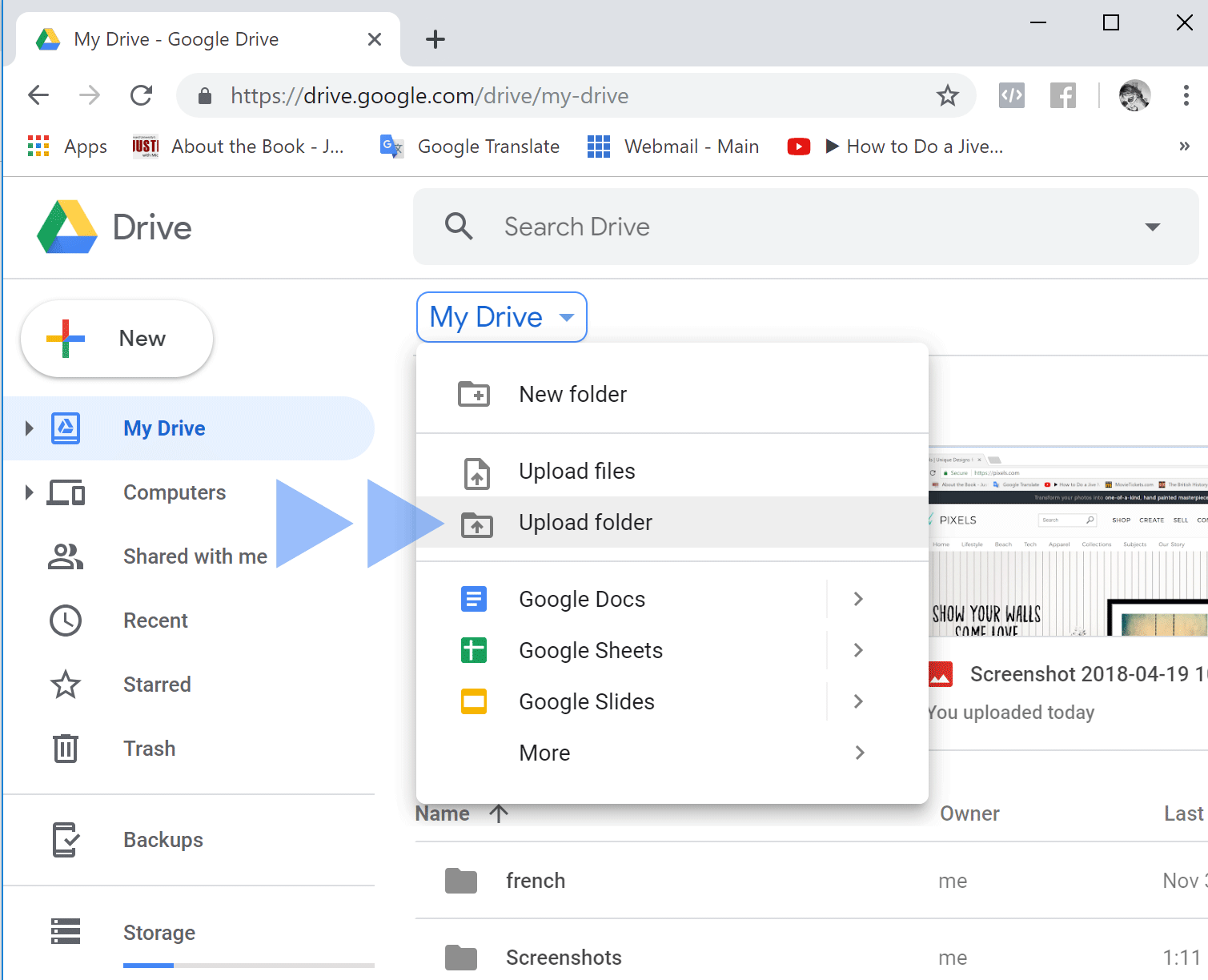The width and height of the screenshot is (1208, 980).
Task: Expand the My Drive tree in sidebar
Action: 30,428
